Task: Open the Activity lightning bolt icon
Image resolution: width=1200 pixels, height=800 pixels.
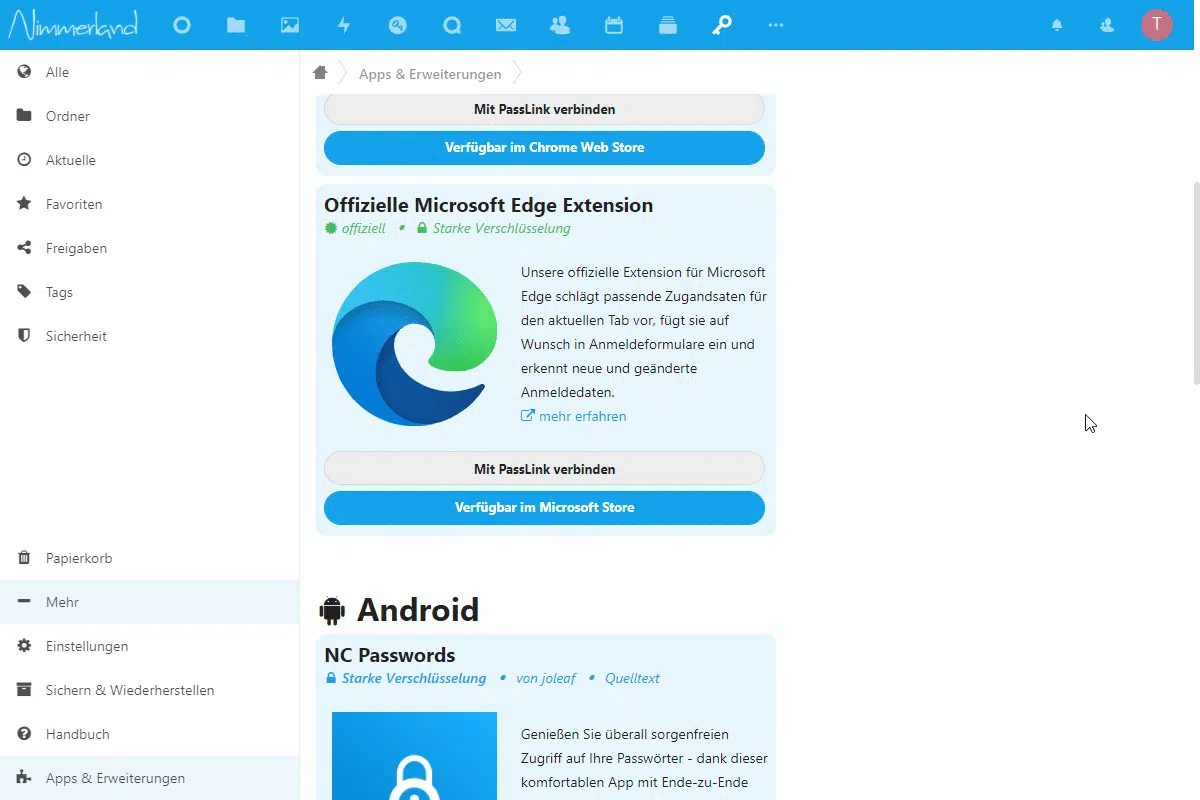Action: (x=344, y=25)
